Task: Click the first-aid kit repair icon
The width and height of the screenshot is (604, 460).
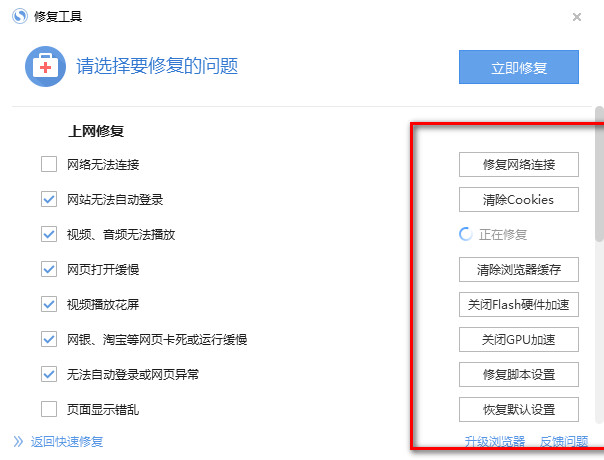Action: click(45, 66)
